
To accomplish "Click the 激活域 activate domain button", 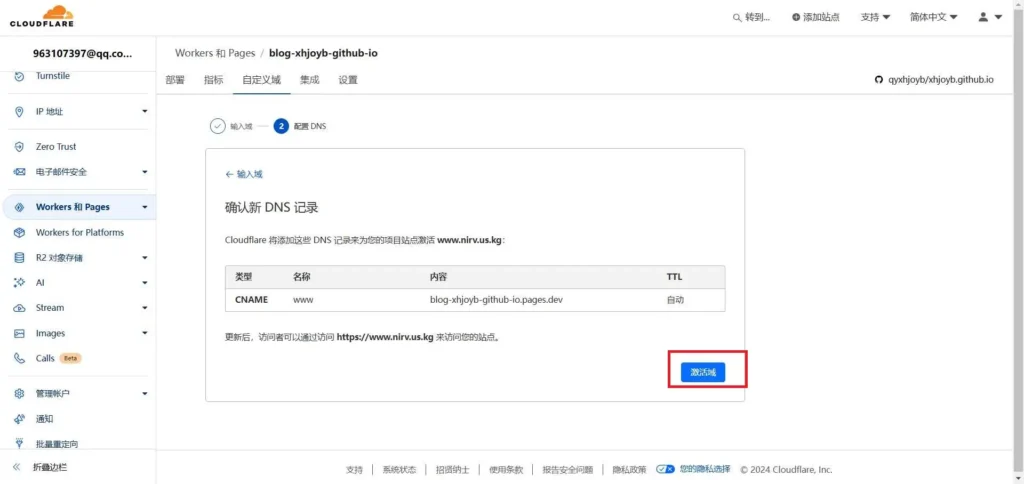I will click(x=703, y=372).
